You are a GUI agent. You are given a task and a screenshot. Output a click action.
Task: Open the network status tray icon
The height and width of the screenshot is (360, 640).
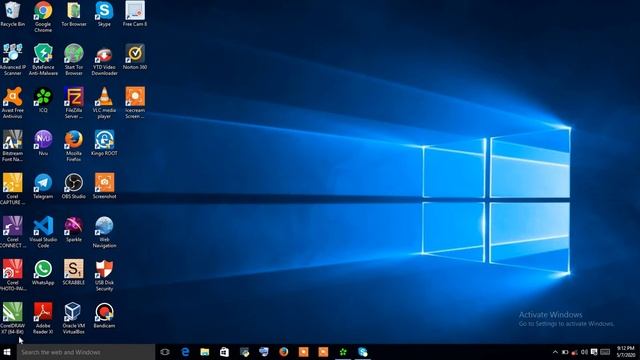[575, 352]
